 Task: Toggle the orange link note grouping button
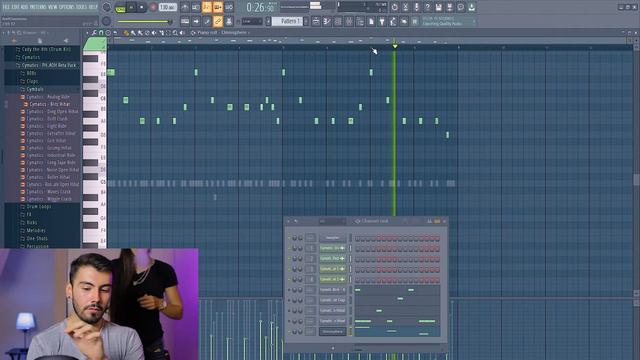(218, 21)
